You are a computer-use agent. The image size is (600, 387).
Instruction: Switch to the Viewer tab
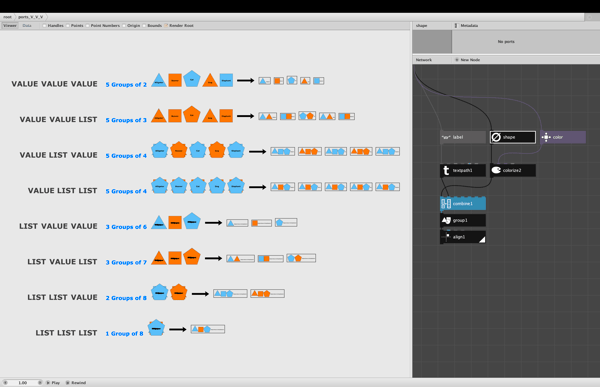pos(10,26)
